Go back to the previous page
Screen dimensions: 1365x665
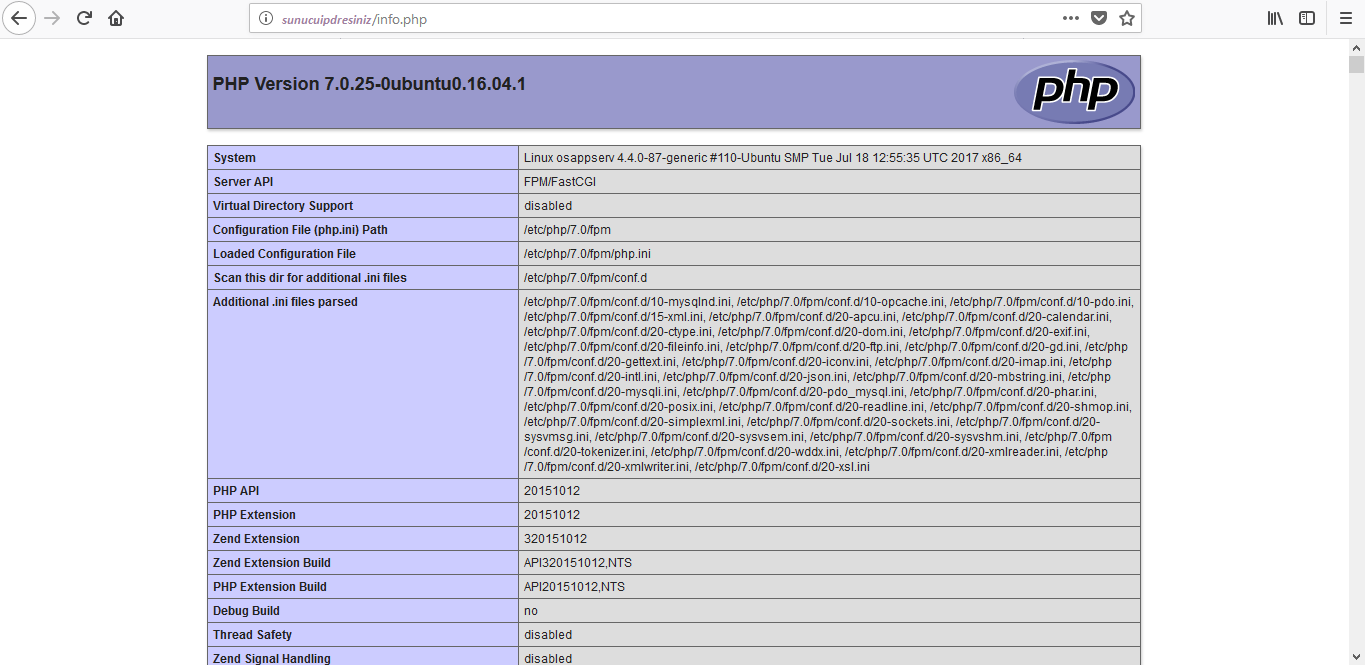(x=19, y=18)
